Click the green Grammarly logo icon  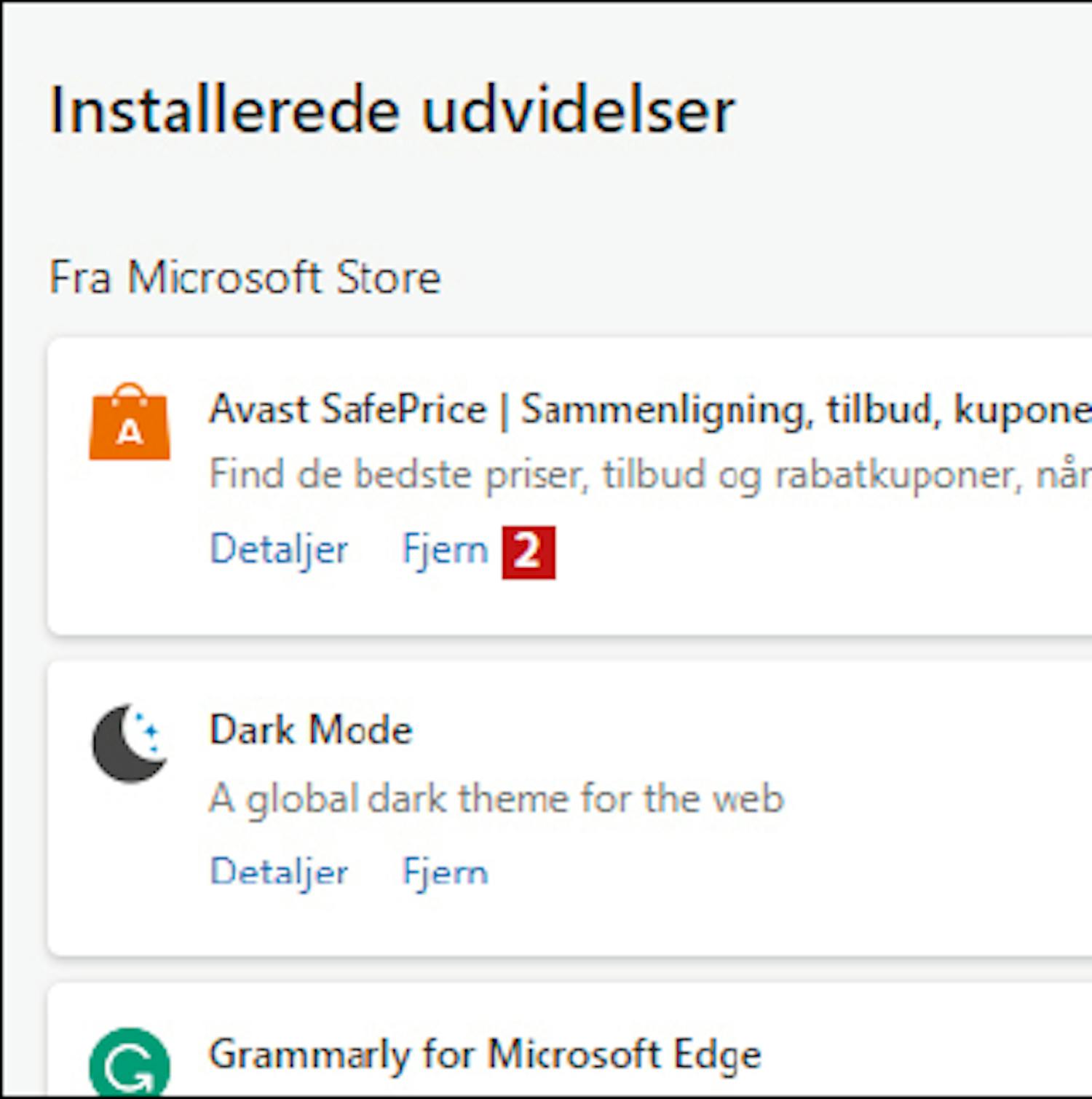[x=130, y=1063]
